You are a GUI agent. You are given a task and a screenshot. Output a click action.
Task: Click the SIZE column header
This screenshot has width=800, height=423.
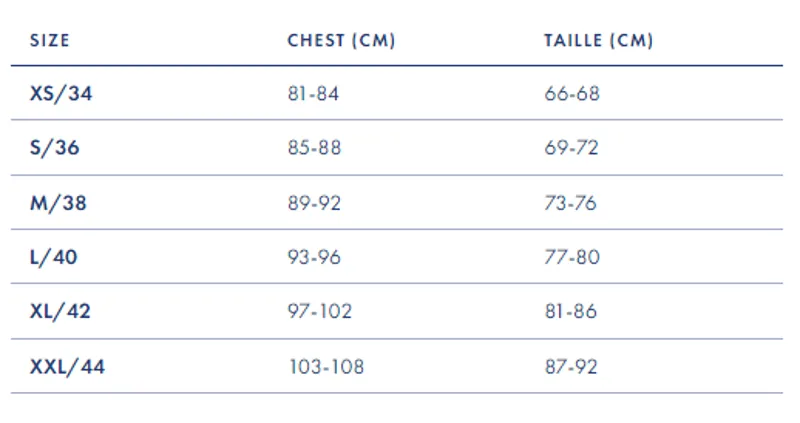[x=50, y=41]
